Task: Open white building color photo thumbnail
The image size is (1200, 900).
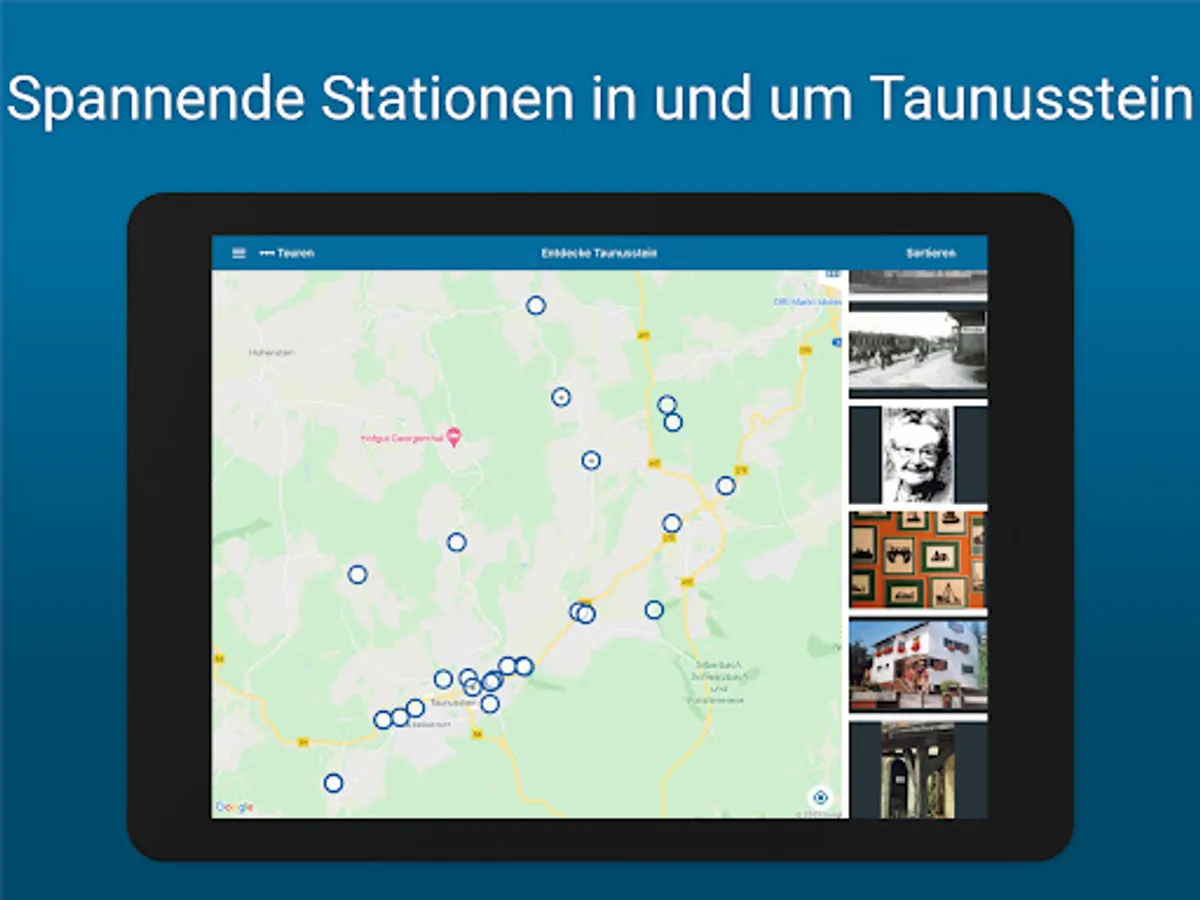Action: (918, 665)
